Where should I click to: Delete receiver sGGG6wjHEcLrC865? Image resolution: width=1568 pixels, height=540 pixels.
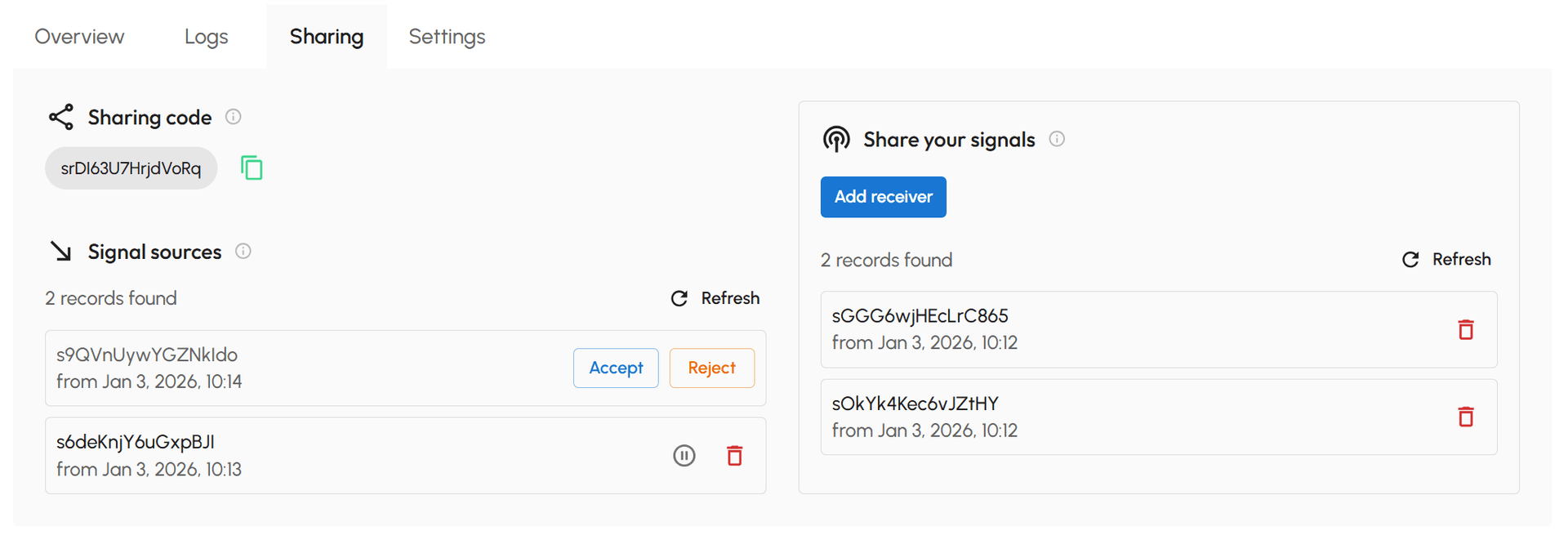click(x=1466, y=329)
